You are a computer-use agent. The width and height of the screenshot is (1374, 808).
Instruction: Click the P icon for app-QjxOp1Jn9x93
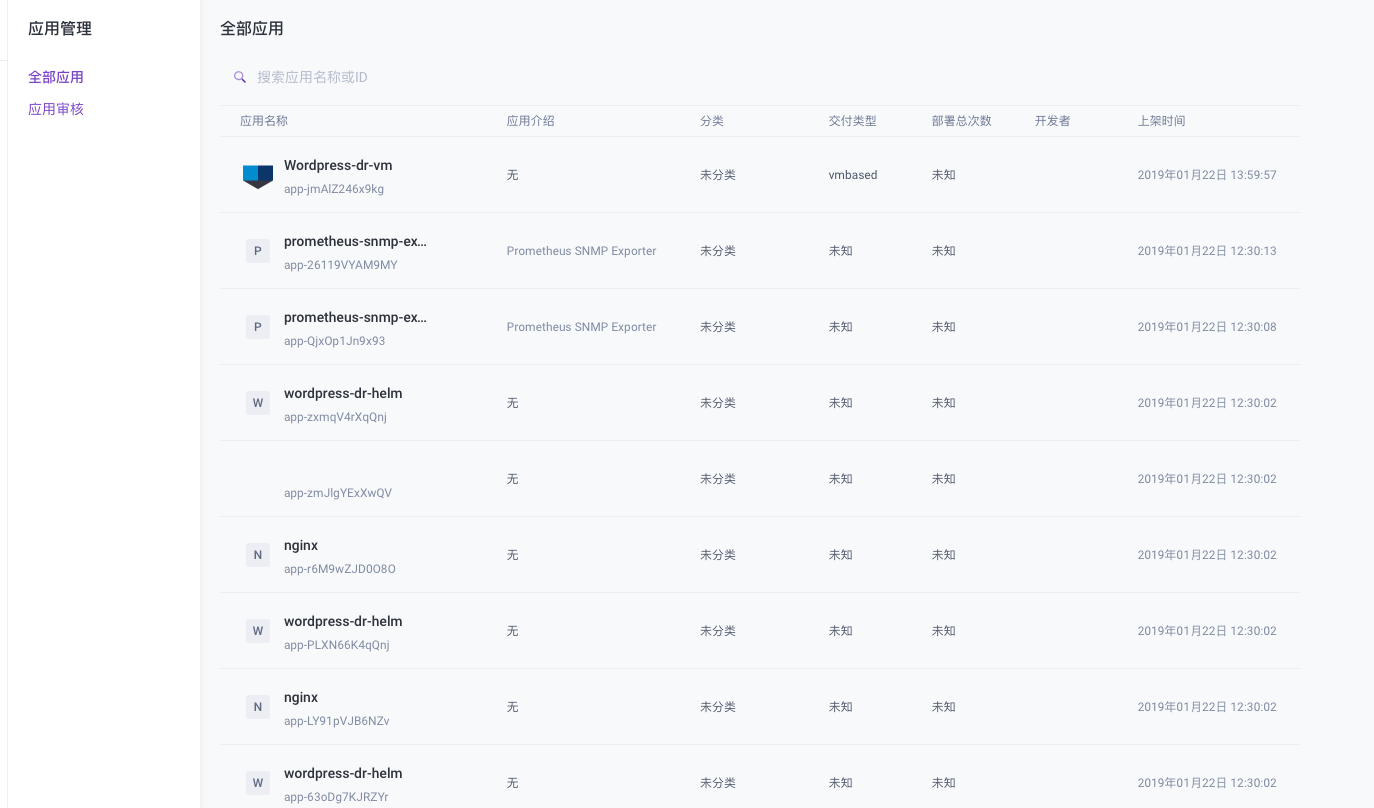coord(258,327)
